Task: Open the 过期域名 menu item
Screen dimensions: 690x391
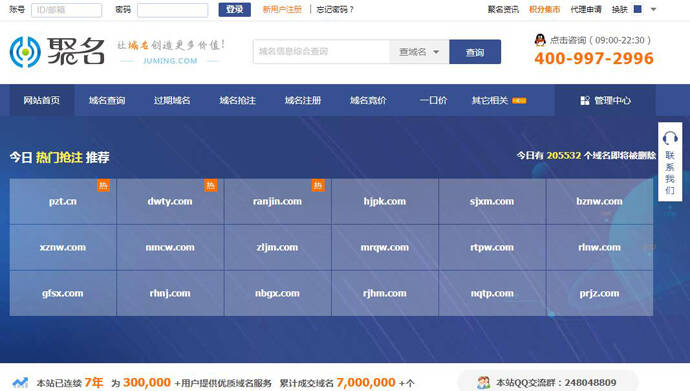Action: pos(172,100)
